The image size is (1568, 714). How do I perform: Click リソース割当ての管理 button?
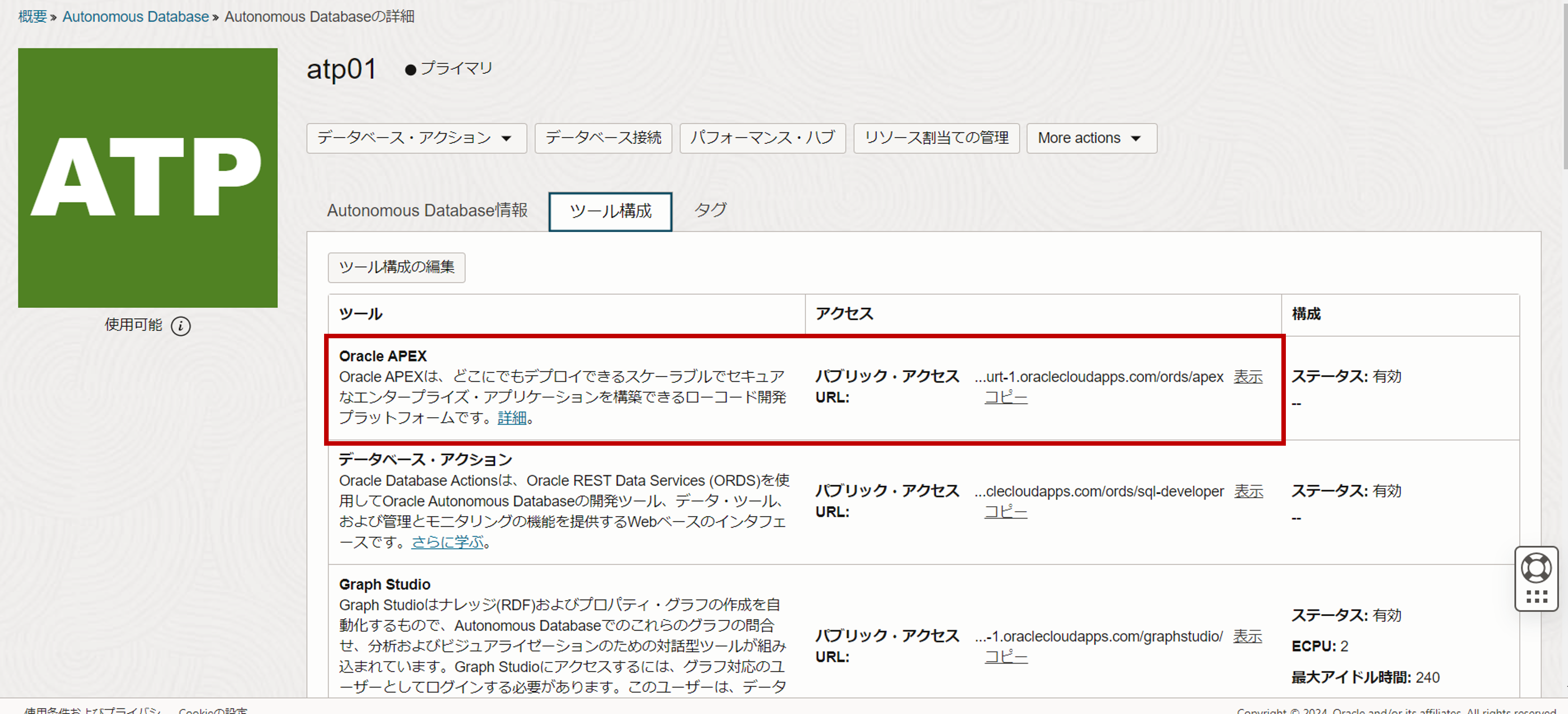(x=936, y=138)
